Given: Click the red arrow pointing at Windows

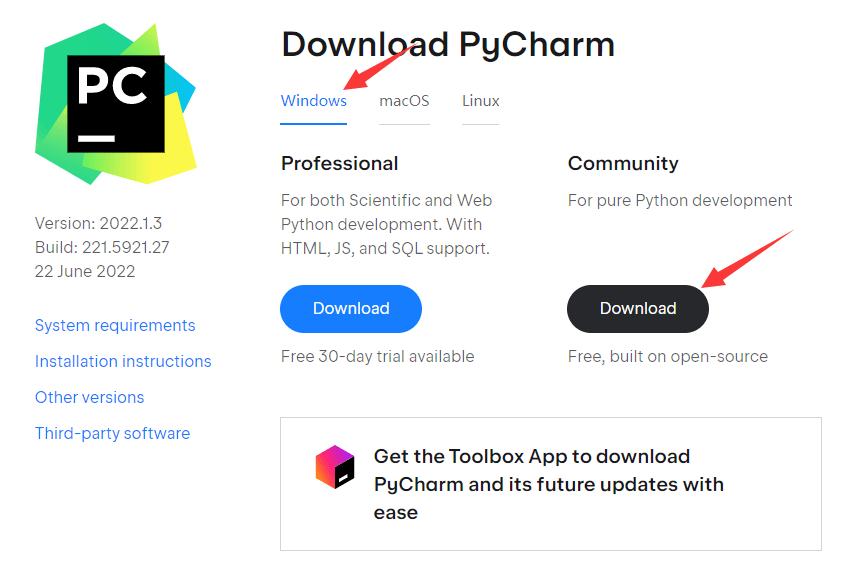Looking at the screenshot, I should tap(379, 67).
